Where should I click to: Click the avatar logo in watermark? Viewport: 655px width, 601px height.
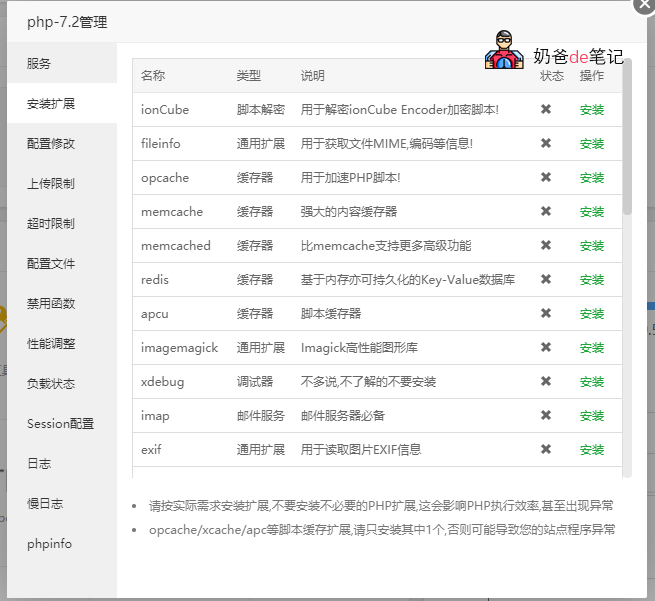(x=504, y=50)
